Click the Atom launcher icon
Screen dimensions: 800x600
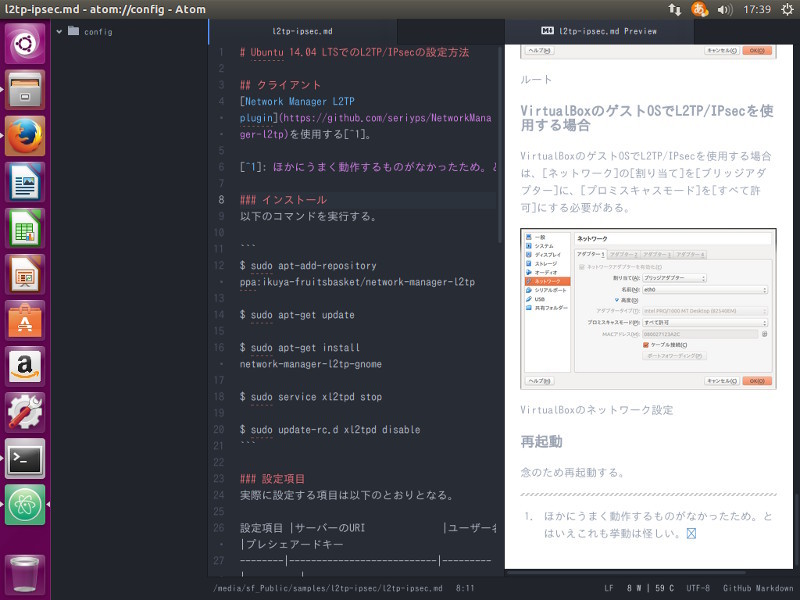pyautogui.click(x=25, y=504)
